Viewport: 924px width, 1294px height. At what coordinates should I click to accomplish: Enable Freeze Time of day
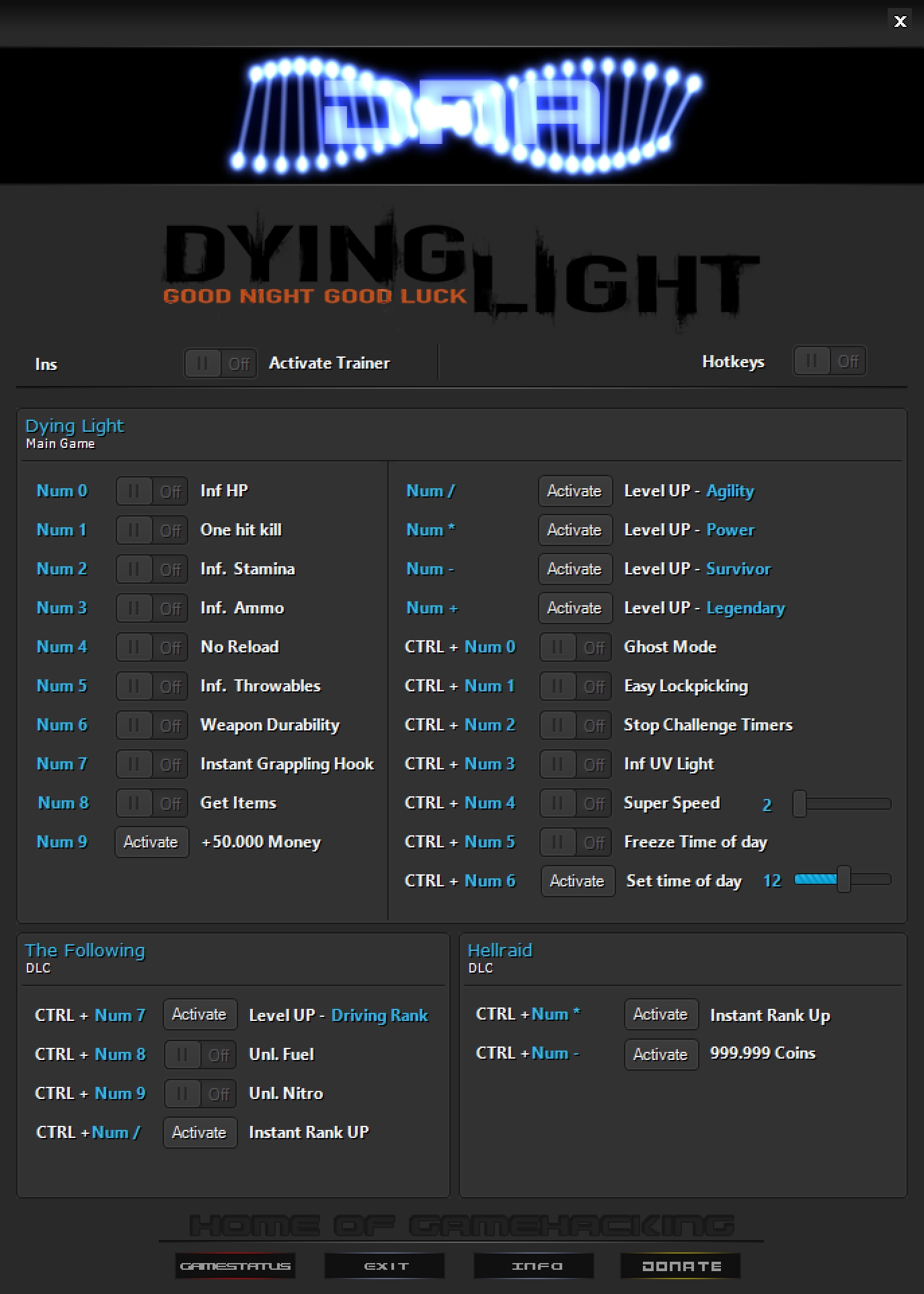pyautogui.click(x=576, y=843)
